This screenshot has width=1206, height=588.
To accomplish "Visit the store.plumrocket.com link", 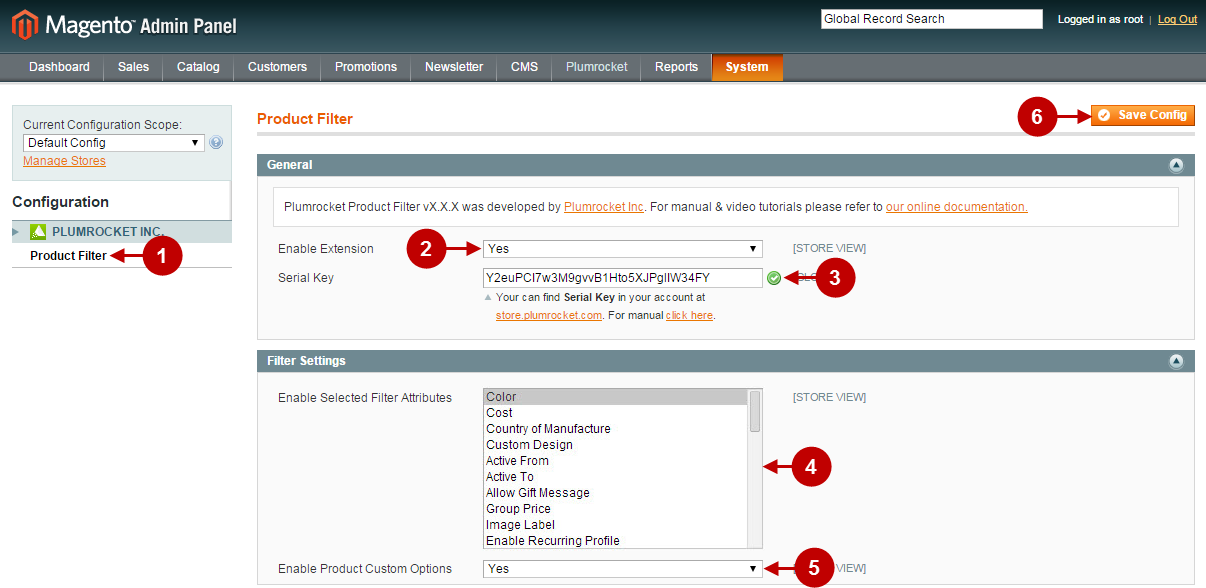I will click(549, 315).
